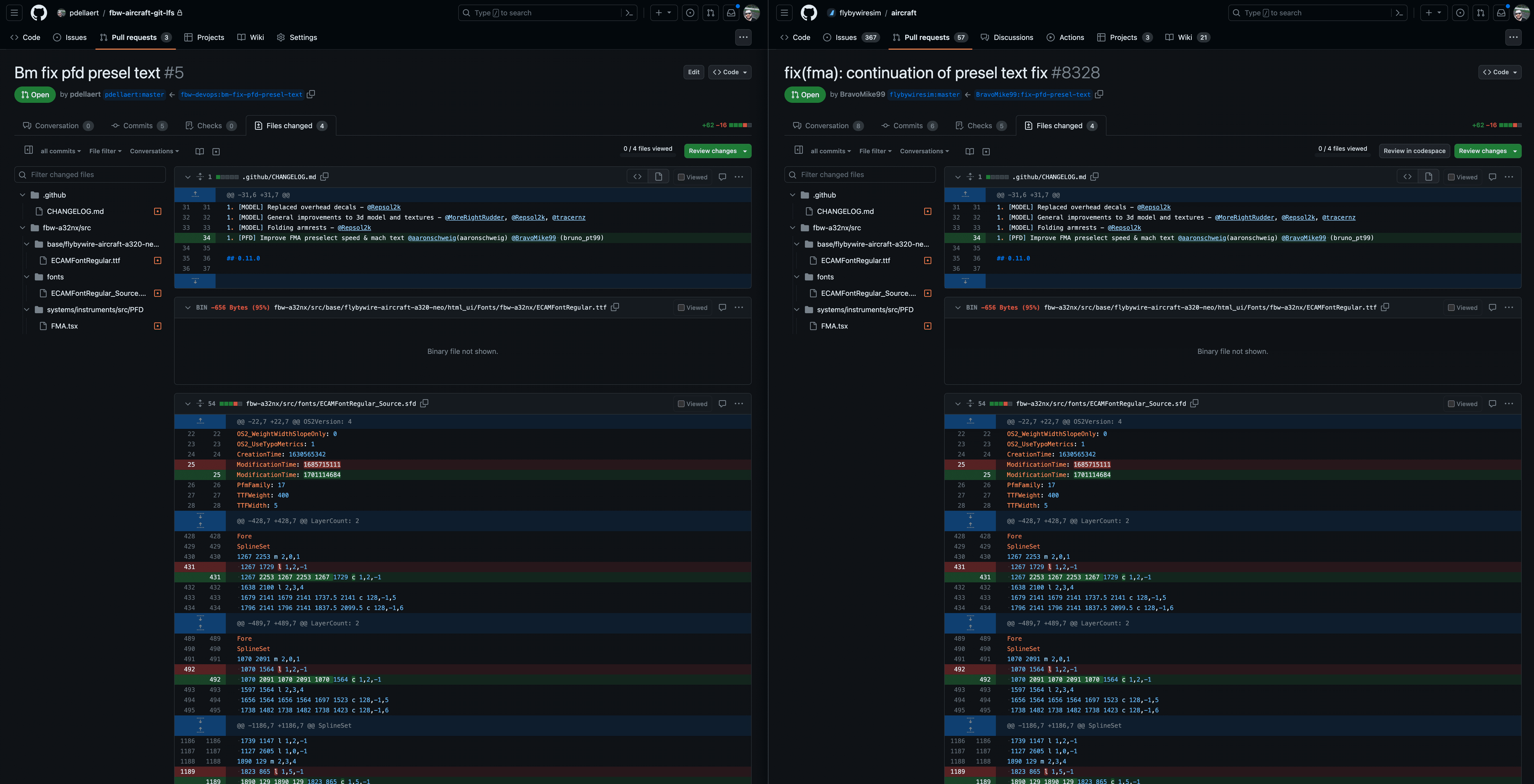Viewport: 1534px width, 784px height.
Task: Open the three-dot menu for ECAMFontRegular_Source.sfd on the right
Action: (1508, 404)
